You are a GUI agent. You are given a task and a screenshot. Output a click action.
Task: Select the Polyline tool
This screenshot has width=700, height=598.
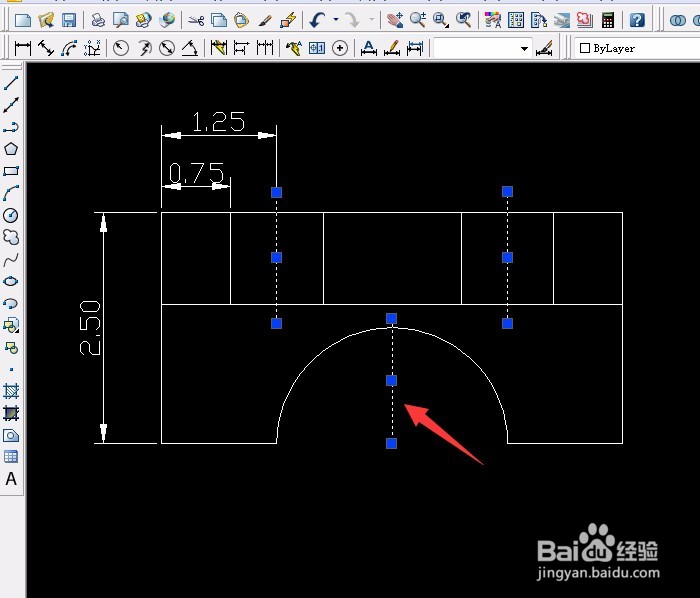(x=11, y=127)
